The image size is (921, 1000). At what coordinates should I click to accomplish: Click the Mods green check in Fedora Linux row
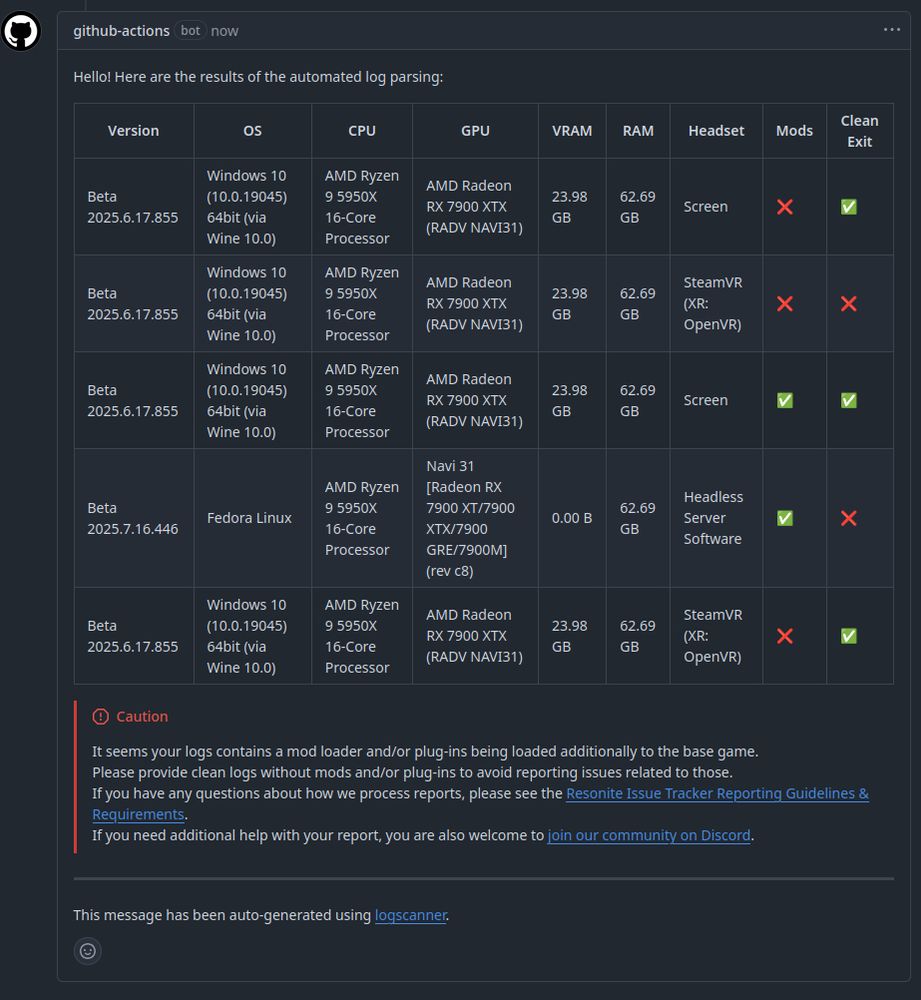coord(785,518)
